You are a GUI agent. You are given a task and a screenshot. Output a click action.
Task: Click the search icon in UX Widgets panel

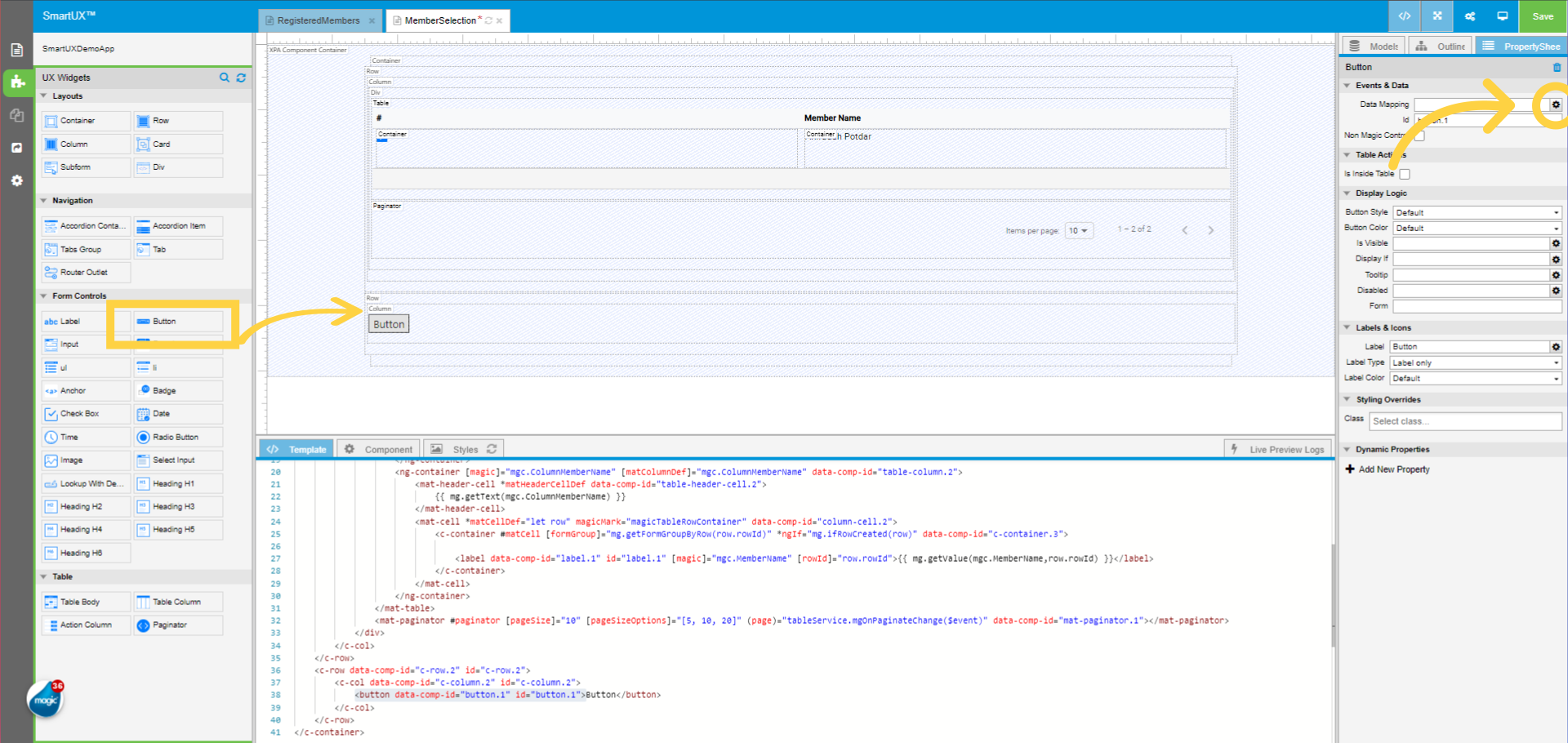click(225, 78)
